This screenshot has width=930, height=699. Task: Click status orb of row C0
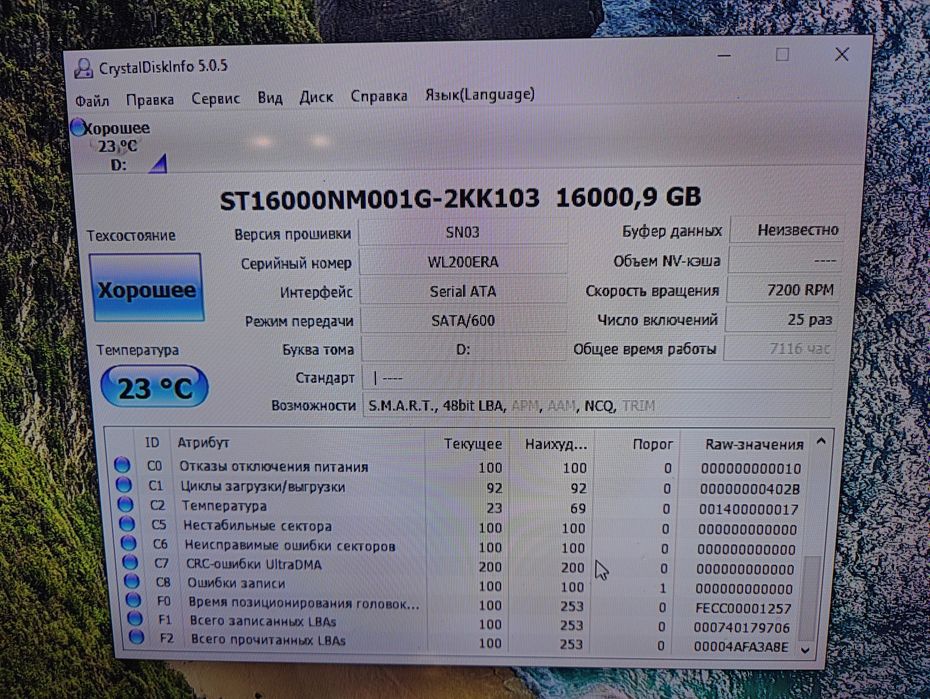point(122,465)
